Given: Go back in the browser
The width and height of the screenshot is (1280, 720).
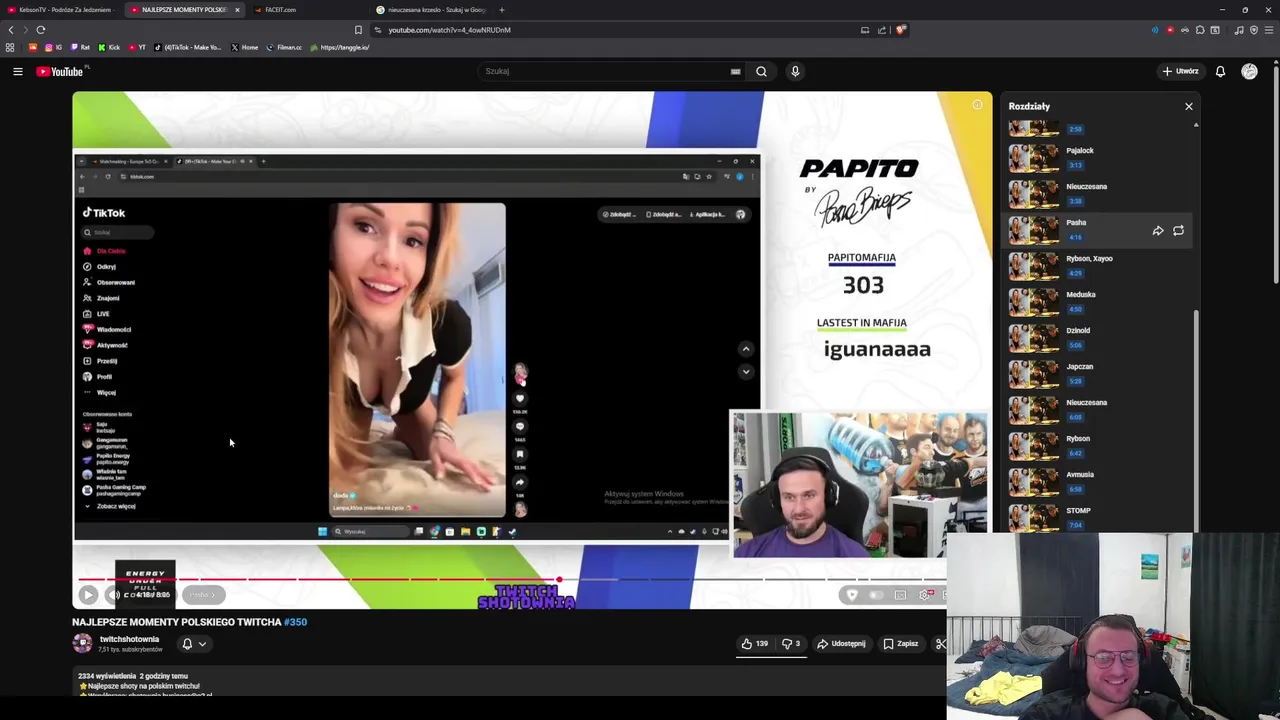Looking at the screenshot, I should tap(11, 30).
